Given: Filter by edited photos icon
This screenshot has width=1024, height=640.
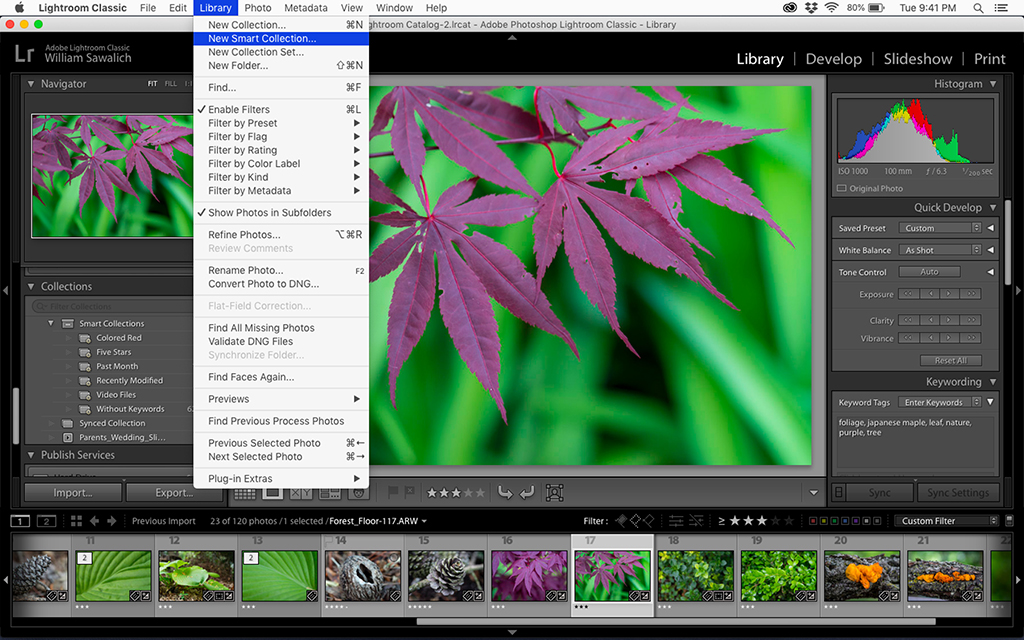Looking at the screenshot, I should point(676,520).
